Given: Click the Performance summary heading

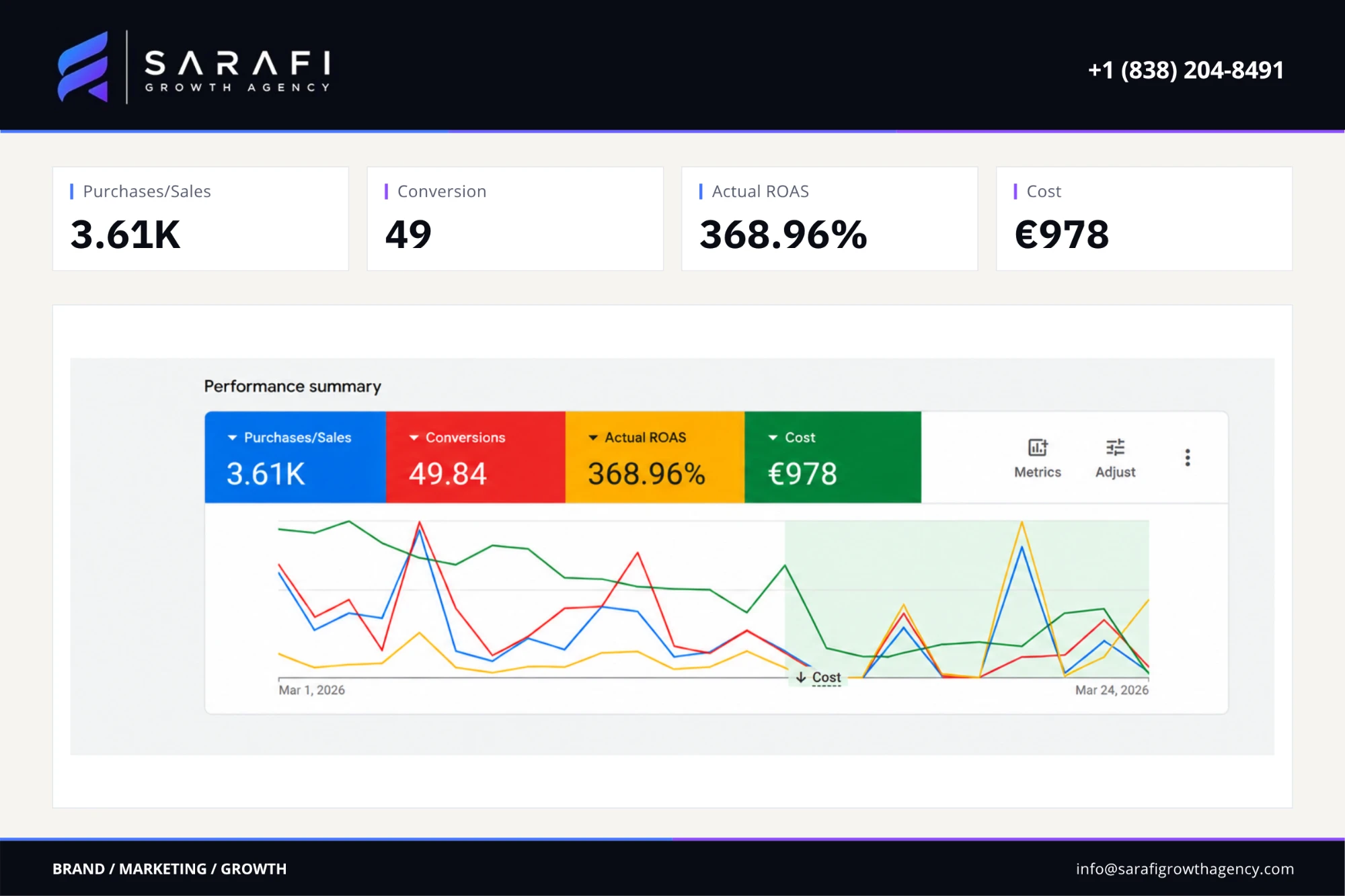Looking at the screenshot, I should tap(293, 386).
